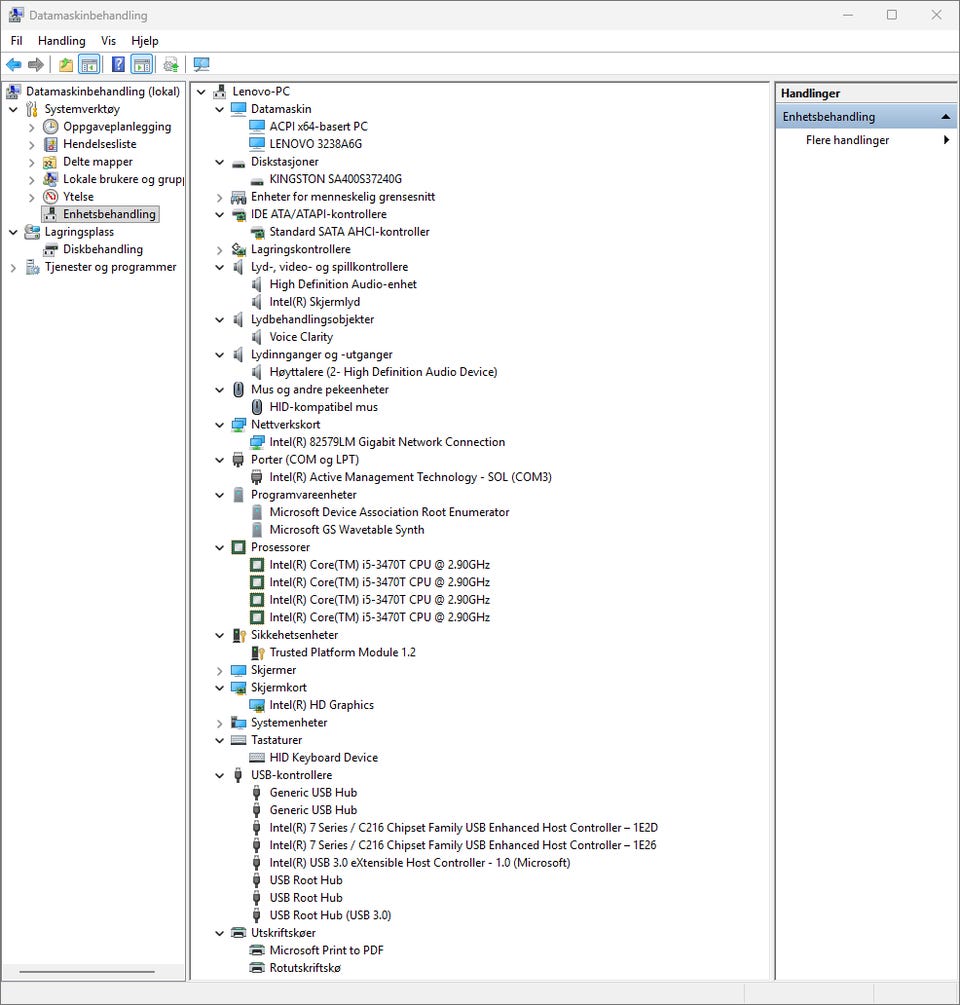
Task: Collapse the Nettverkskort category
Action: (x=219, y=425)
